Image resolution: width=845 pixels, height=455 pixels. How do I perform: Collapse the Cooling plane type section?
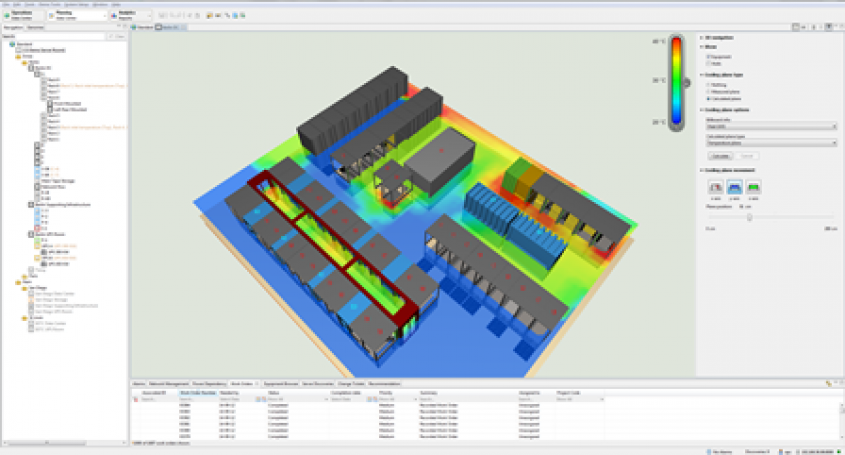click(702, 75)
